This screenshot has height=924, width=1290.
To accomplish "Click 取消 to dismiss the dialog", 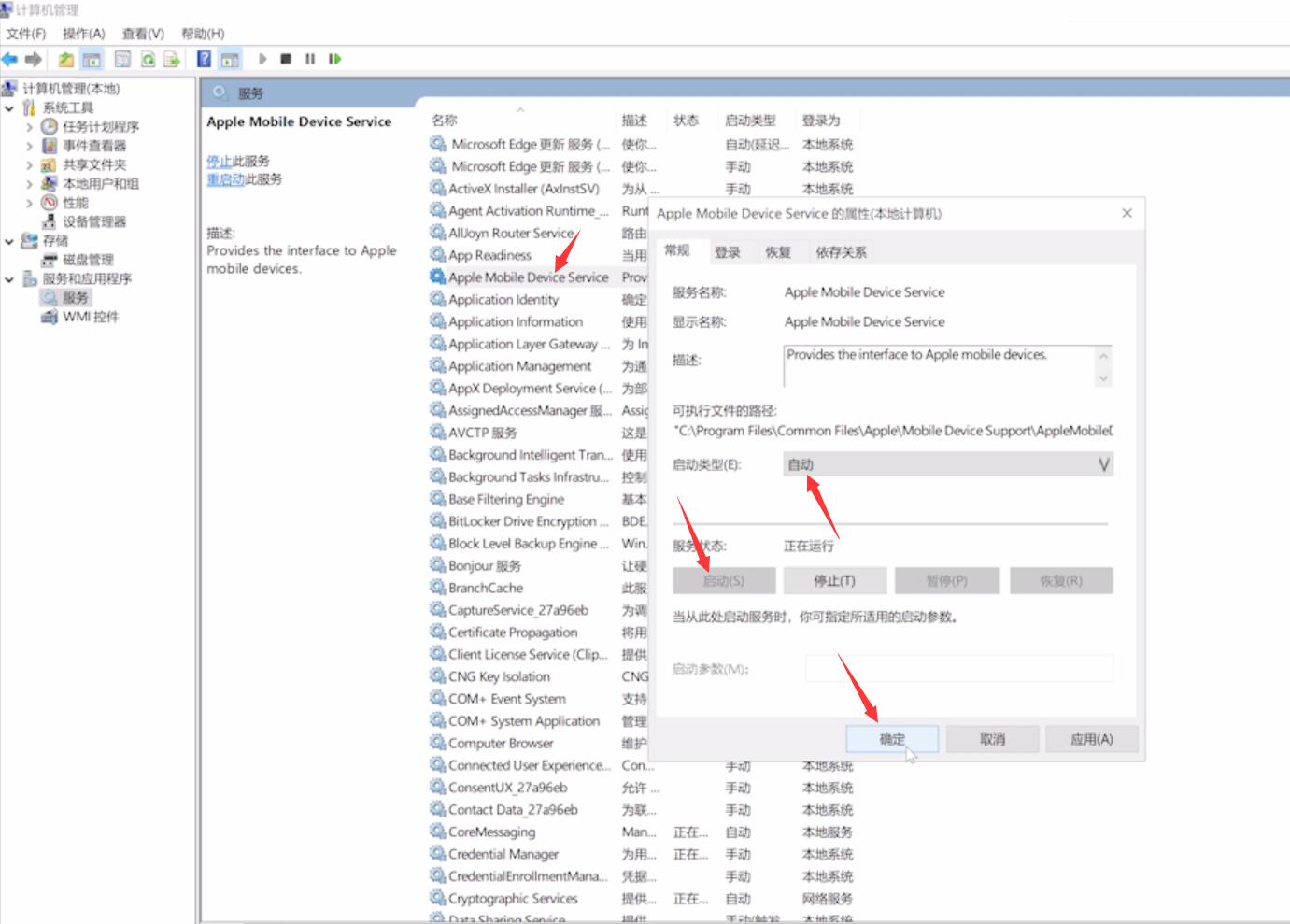I will [x=992, y=739].
